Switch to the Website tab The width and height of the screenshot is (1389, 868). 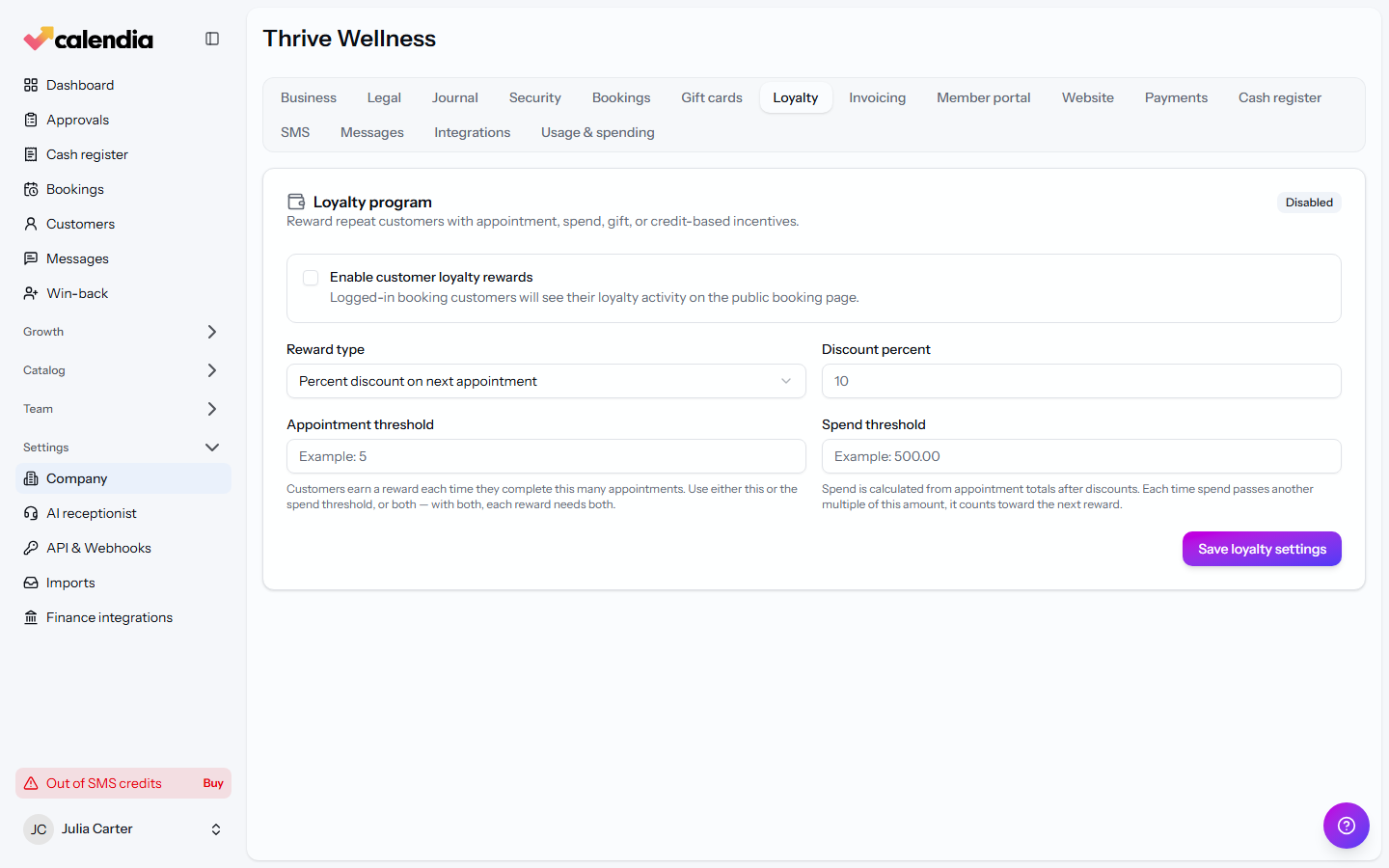[x=1087, y=97]
